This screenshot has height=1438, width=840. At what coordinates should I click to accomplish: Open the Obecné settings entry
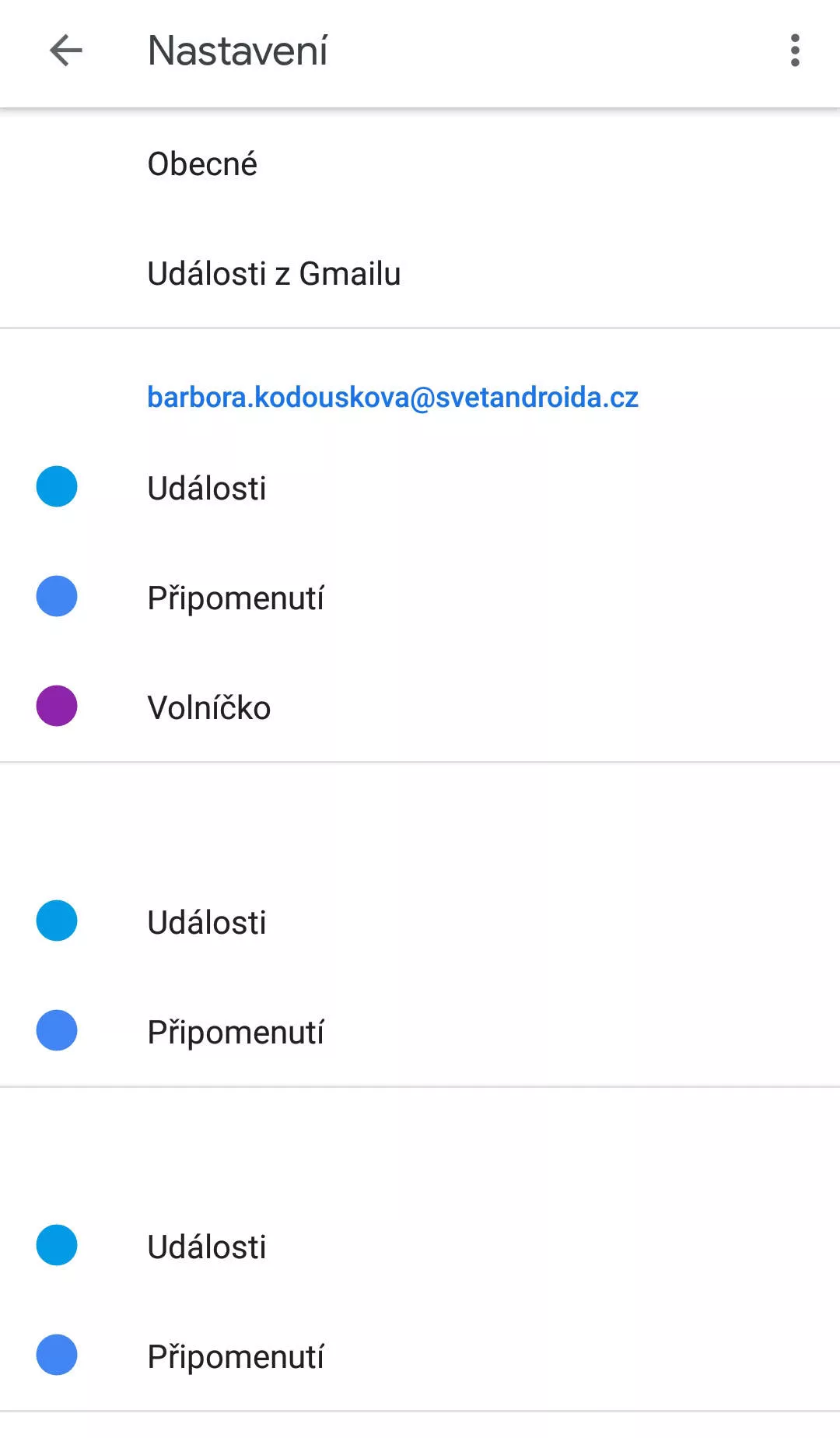click(x=202, y=164)
